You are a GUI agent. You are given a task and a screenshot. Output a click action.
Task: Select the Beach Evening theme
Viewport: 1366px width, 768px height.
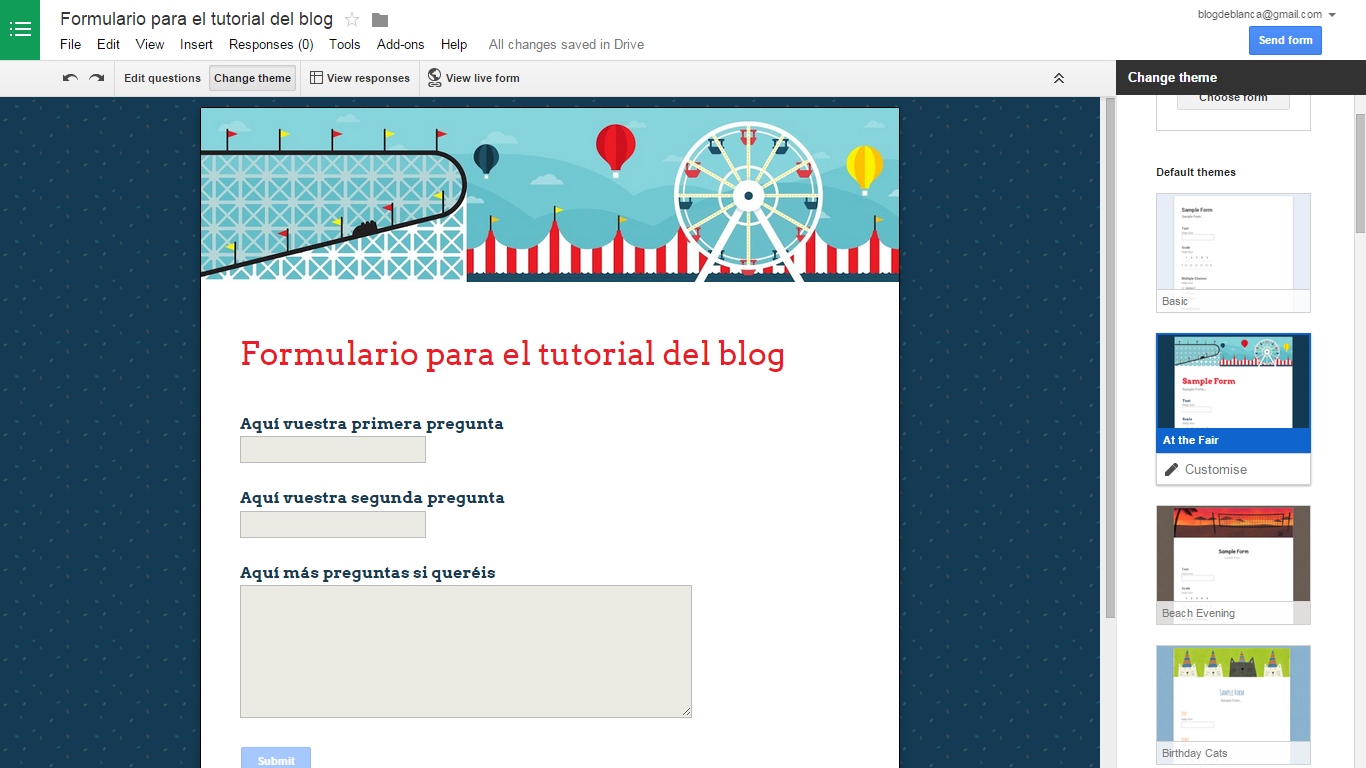coord(1233,555)
